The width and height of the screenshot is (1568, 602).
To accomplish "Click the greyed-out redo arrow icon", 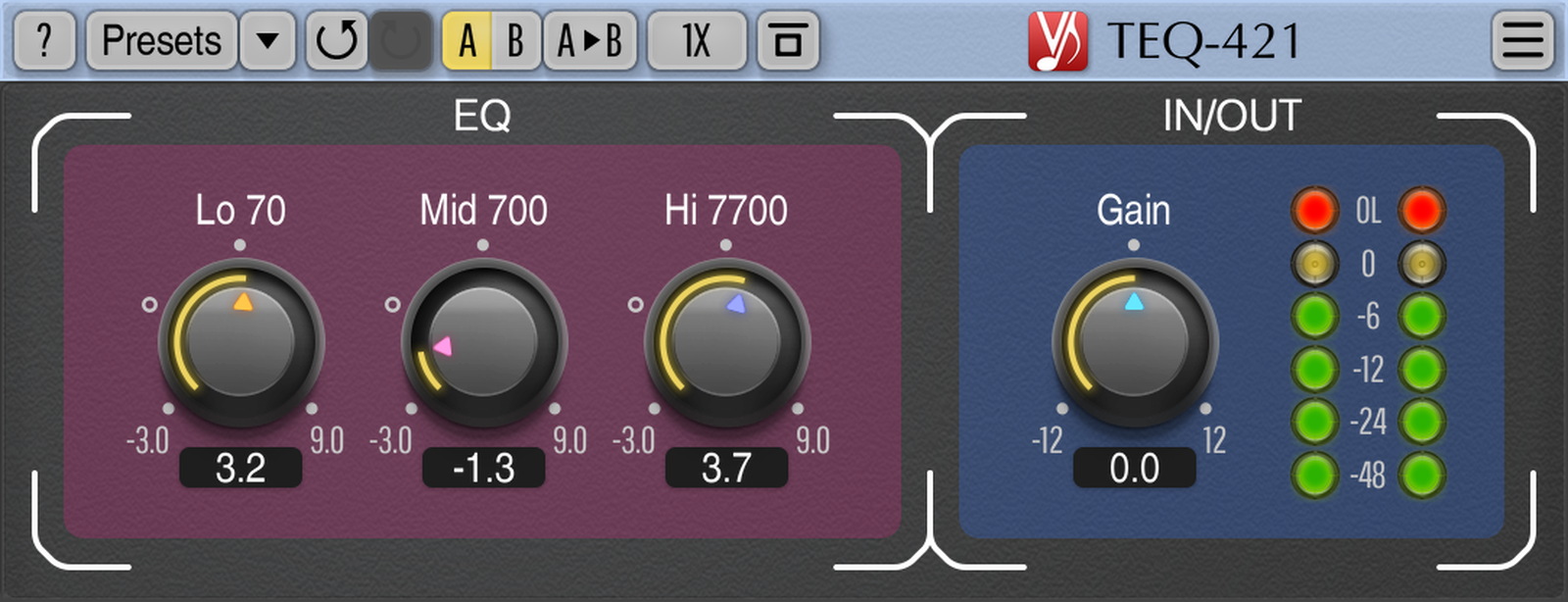I will coord(400,41).
